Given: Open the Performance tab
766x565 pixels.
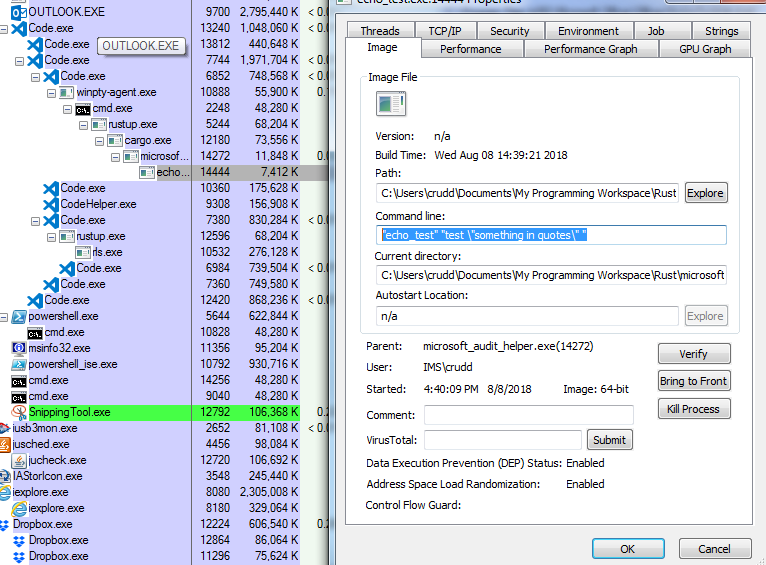Looking at the screenshot, I should coord(470,49).
